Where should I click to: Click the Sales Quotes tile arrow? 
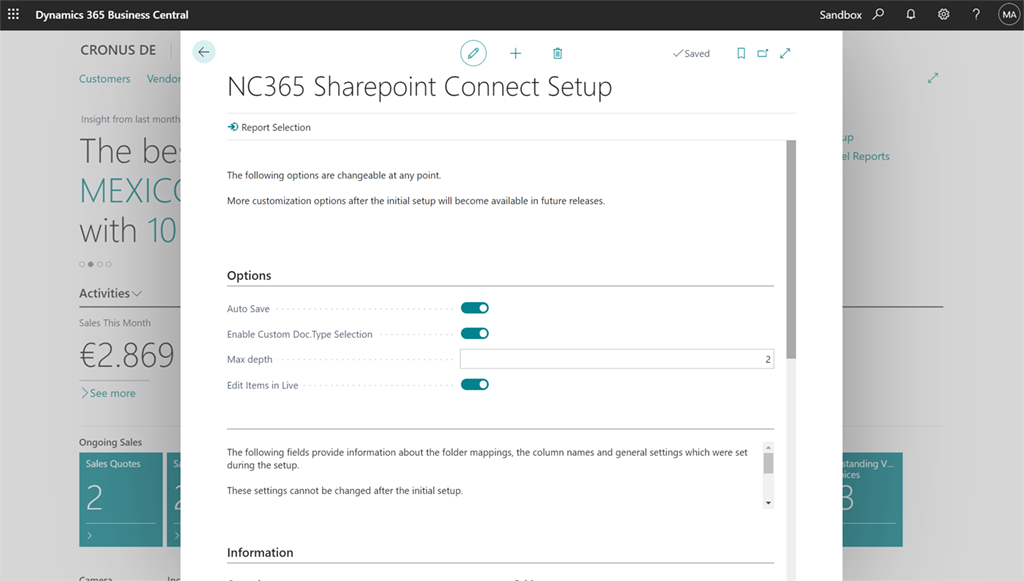coord(89,535)
